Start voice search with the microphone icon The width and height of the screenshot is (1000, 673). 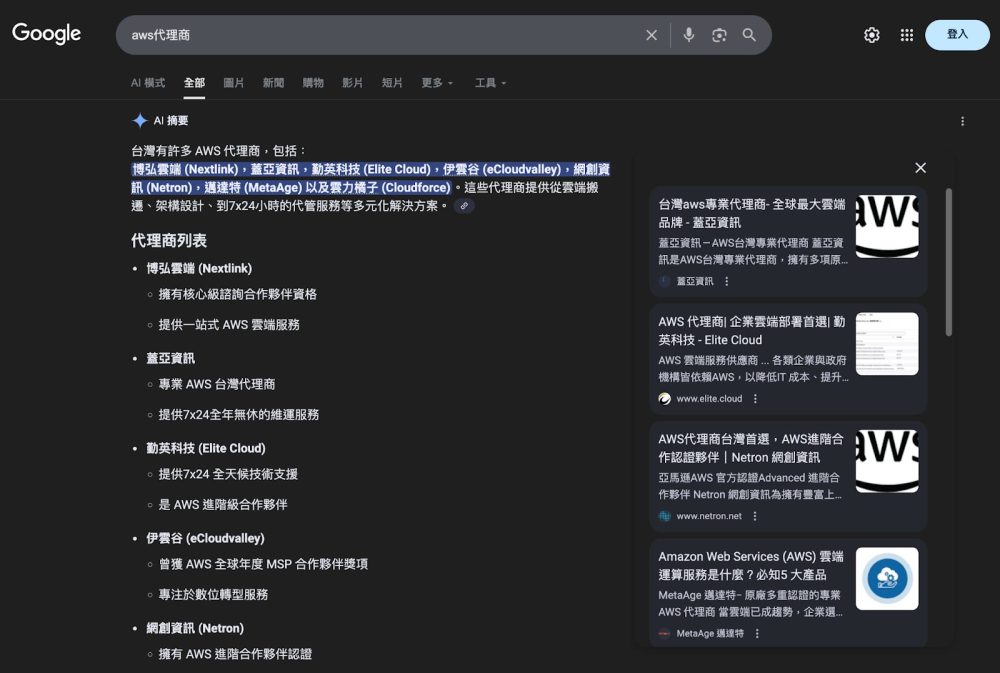click(x=688, y=34)
